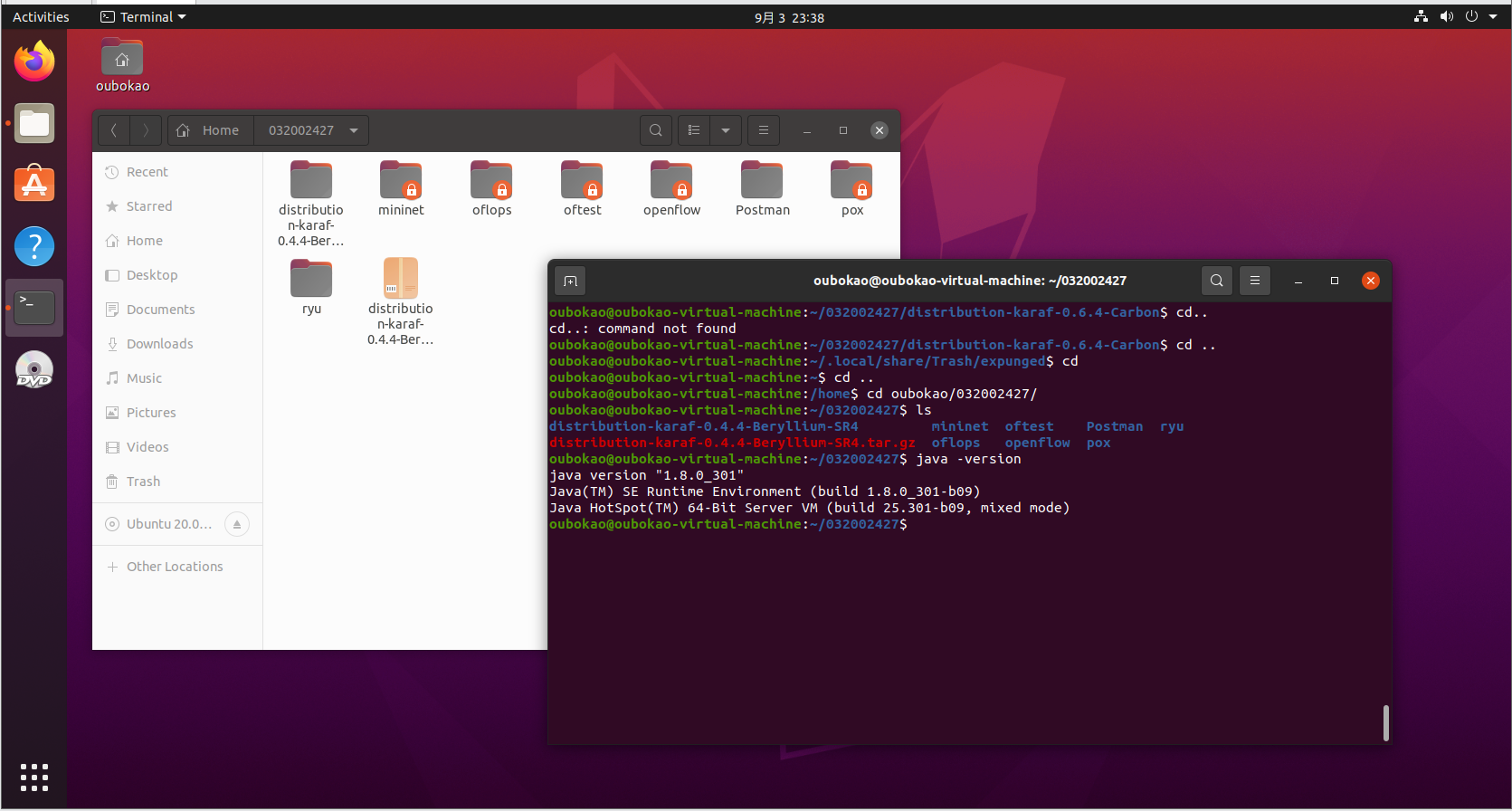Open Recent in the Files sidebar
Screen dimensions: 1512x811
(x=177, y=172)
